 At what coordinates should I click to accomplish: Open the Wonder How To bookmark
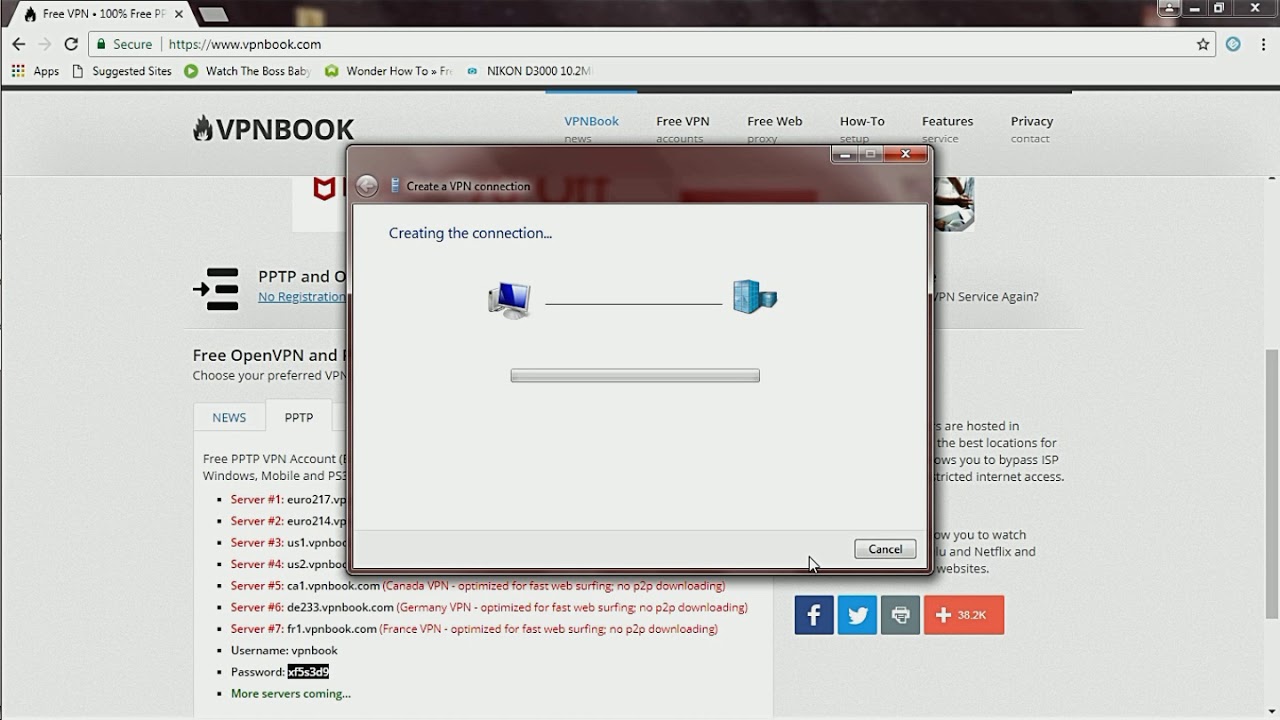(389, 71)
